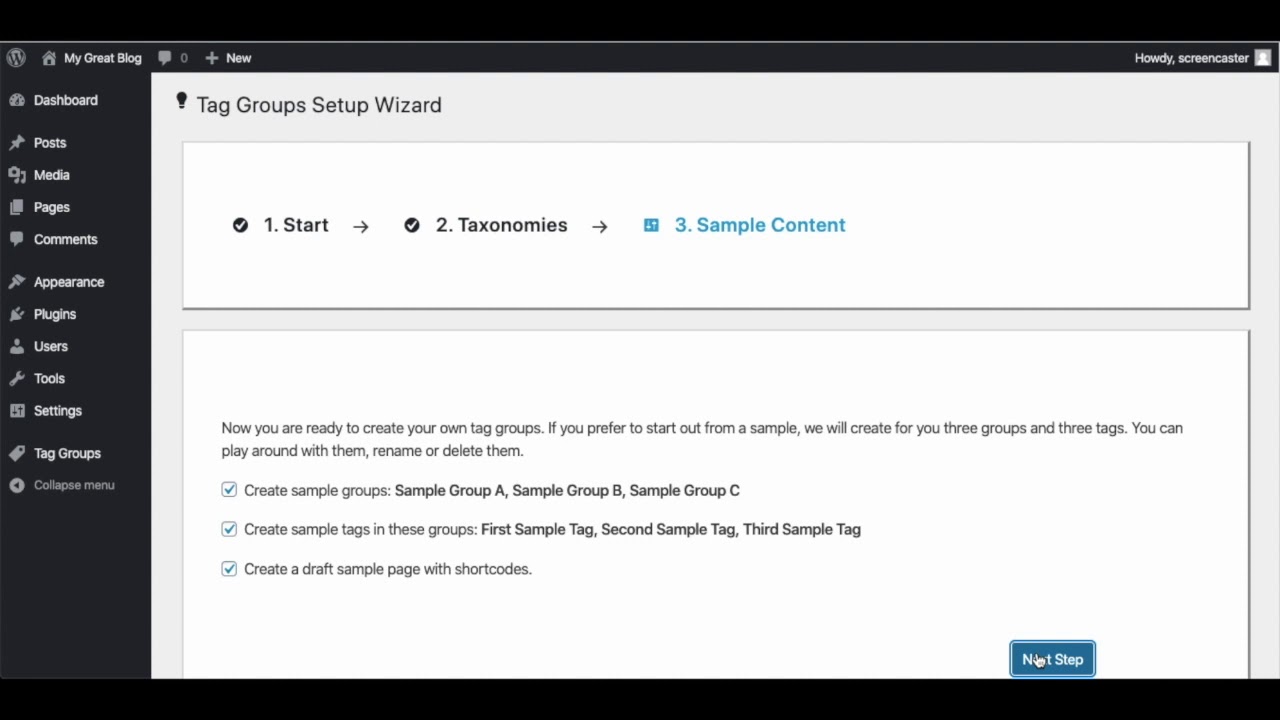Click the comment count 0
The image size is (1280, 720).
pyautogui.click(x=184, y=58)
